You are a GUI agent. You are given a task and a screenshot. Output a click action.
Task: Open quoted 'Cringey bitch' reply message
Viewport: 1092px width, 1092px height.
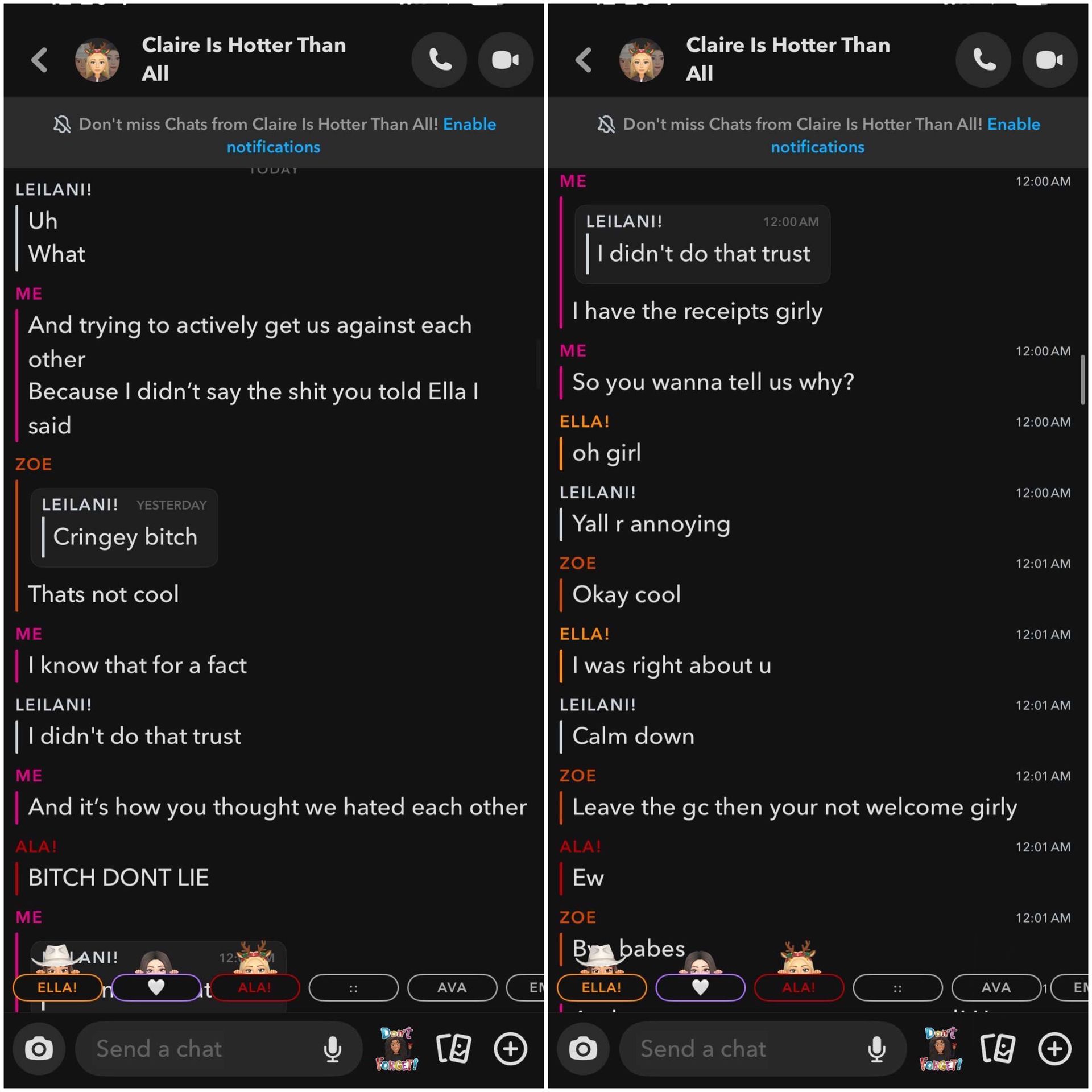(x=124, y=527)
